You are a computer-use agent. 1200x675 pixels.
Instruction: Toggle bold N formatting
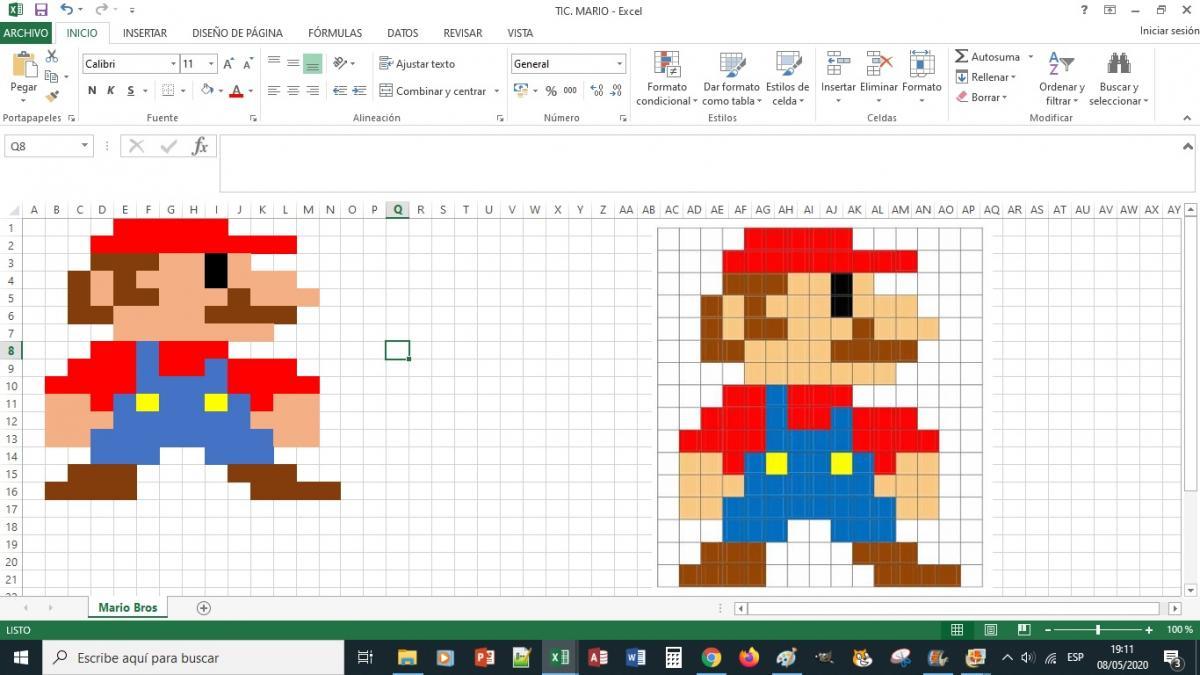tap(92, 90)
